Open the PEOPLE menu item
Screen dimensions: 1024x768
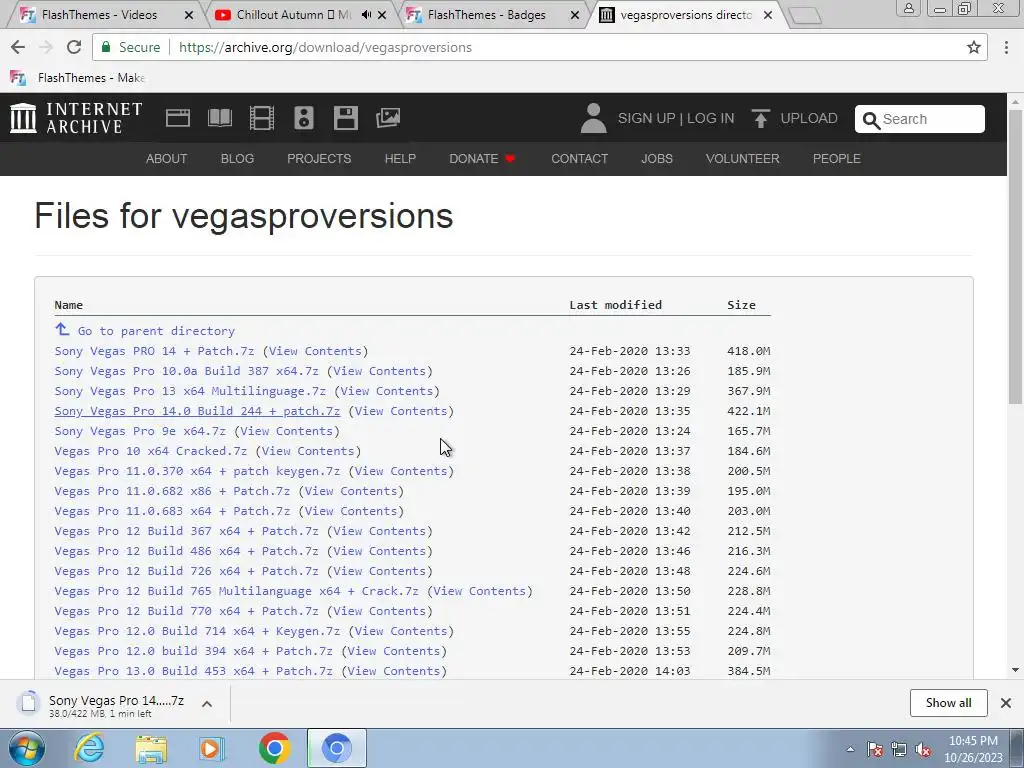point(837,159)
